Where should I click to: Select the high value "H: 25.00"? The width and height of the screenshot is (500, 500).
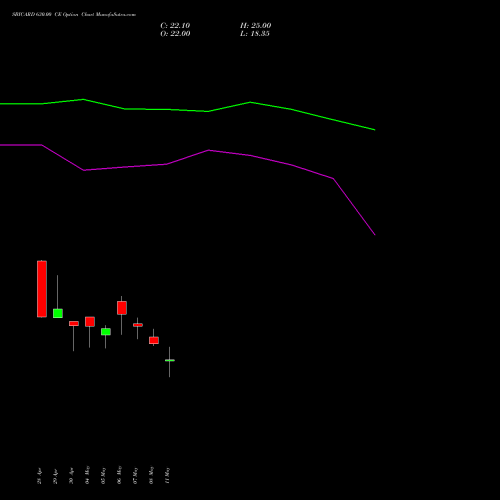[x=255, y=26]
